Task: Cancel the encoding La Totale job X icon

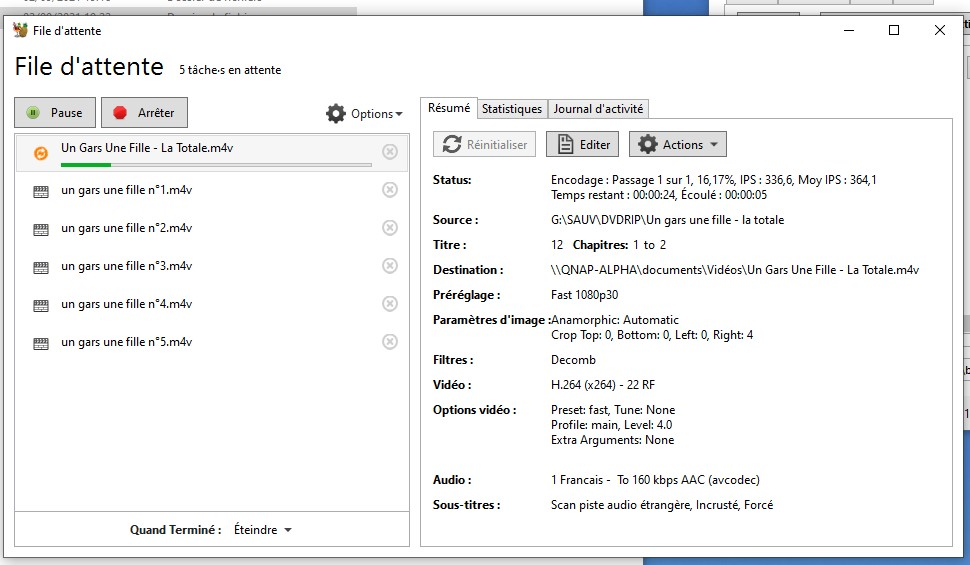Action: click(390, 152)
